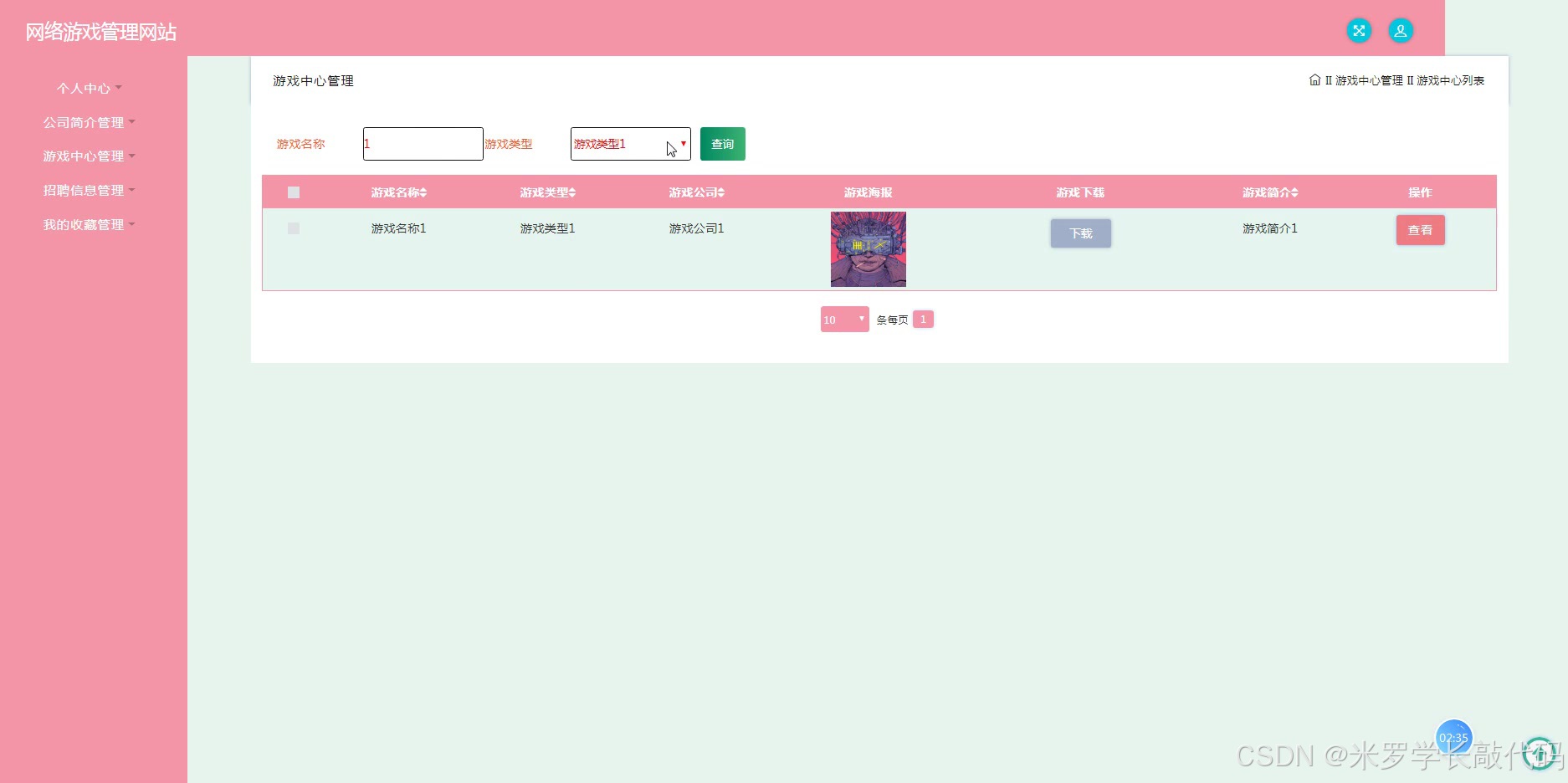Expand the 游戏中心管理 sidebar menu
Viewport: 1568px width, 783px height.
coord(89,156)
